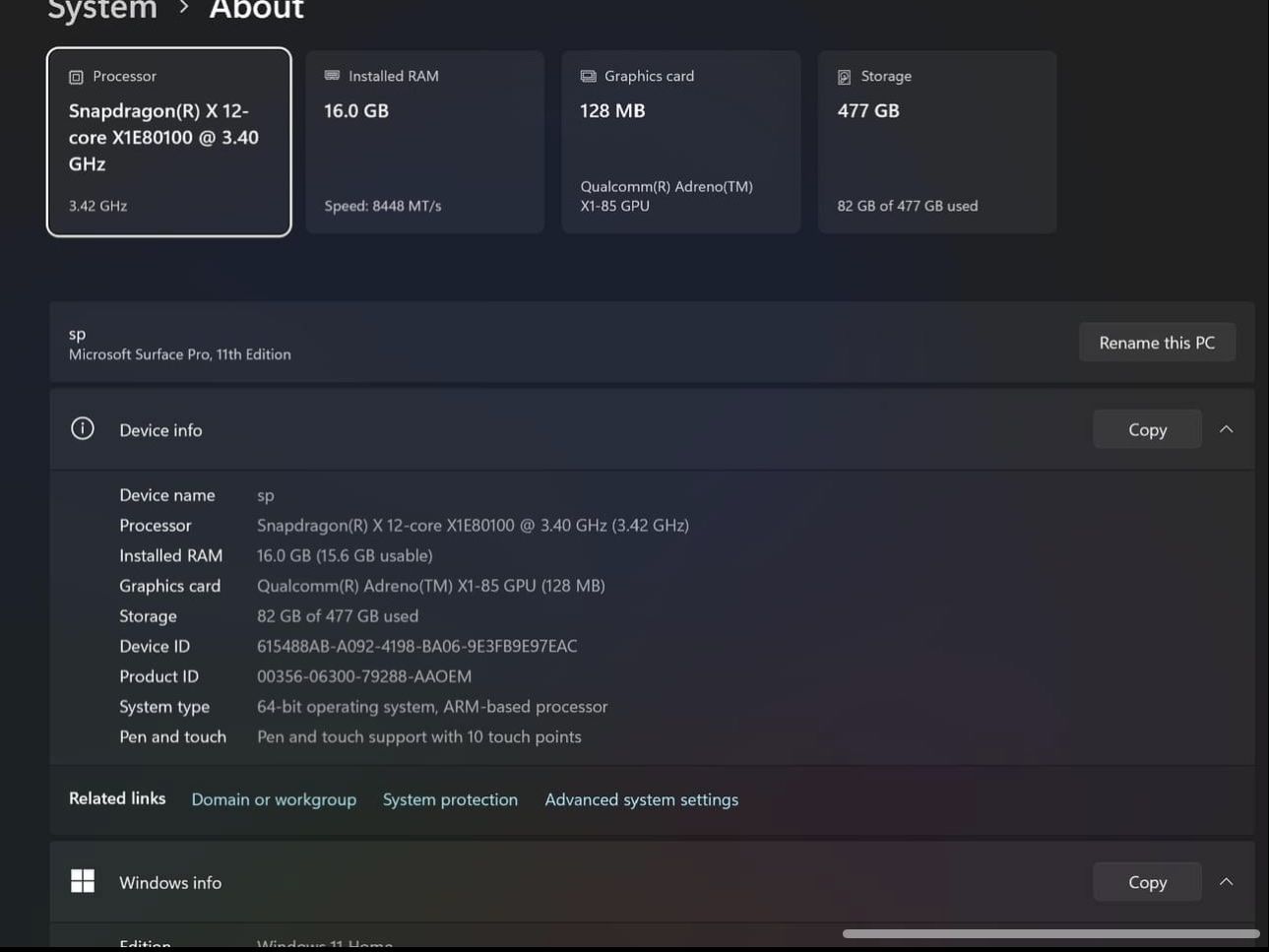Click "Speed: 8448 MT/s" in RAM card

[383, 206]
